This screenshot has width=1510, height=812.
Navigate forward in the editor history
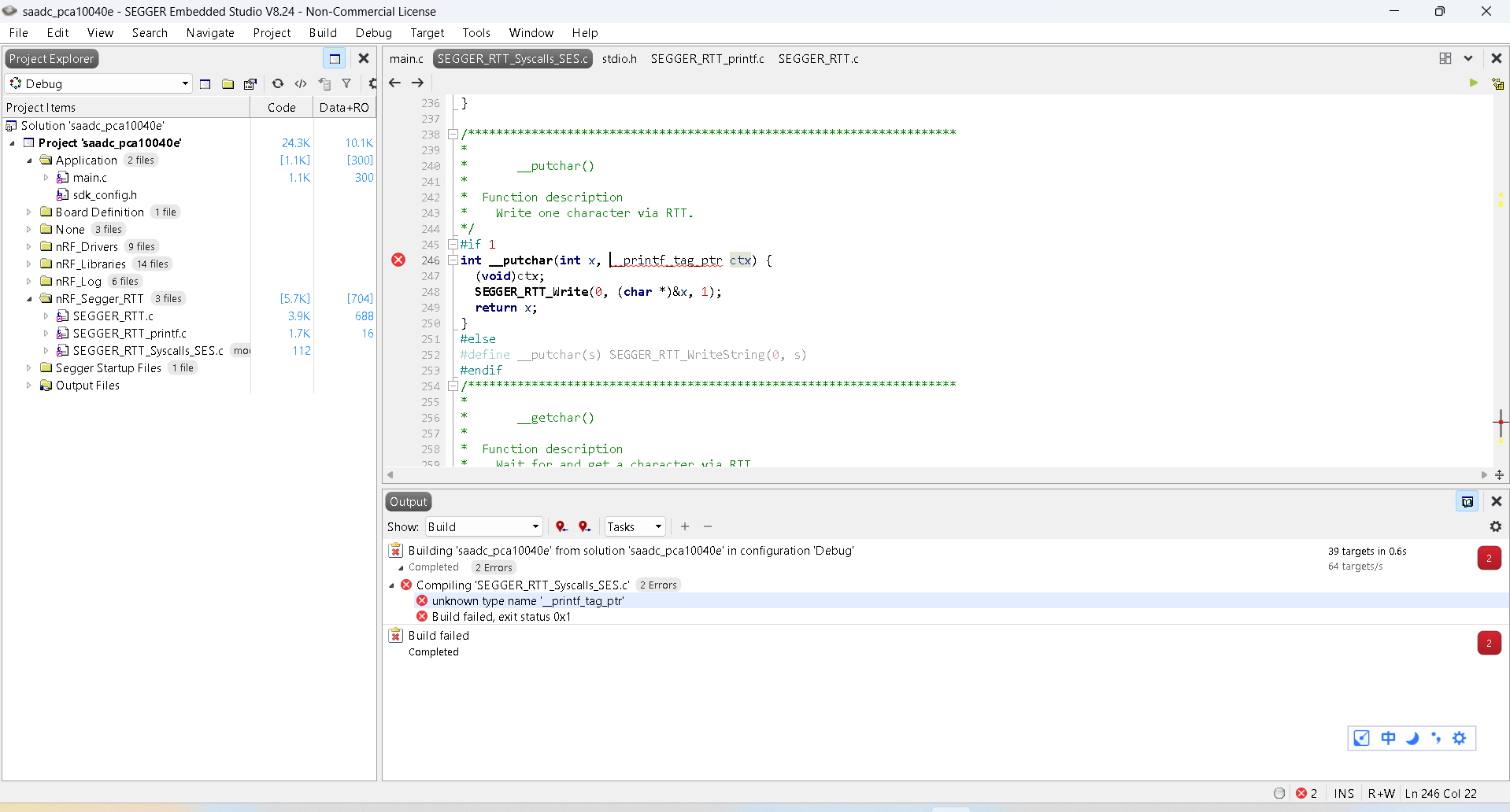(418, 83)
